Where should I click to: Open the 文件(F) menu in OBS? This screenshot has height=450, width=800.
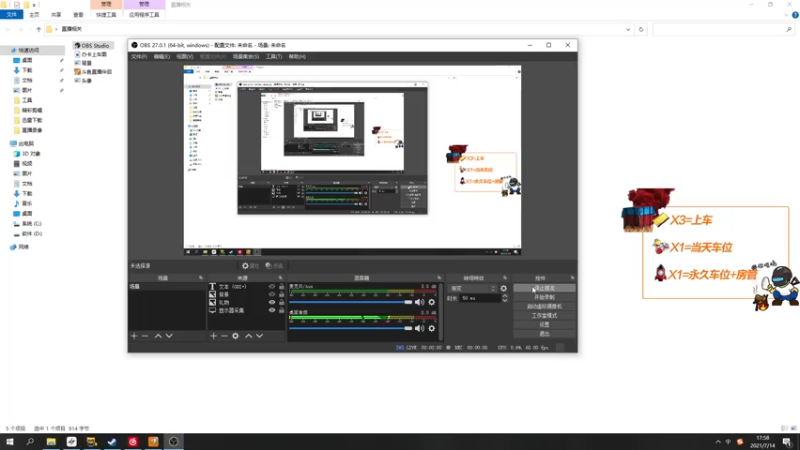coord(139,57)
